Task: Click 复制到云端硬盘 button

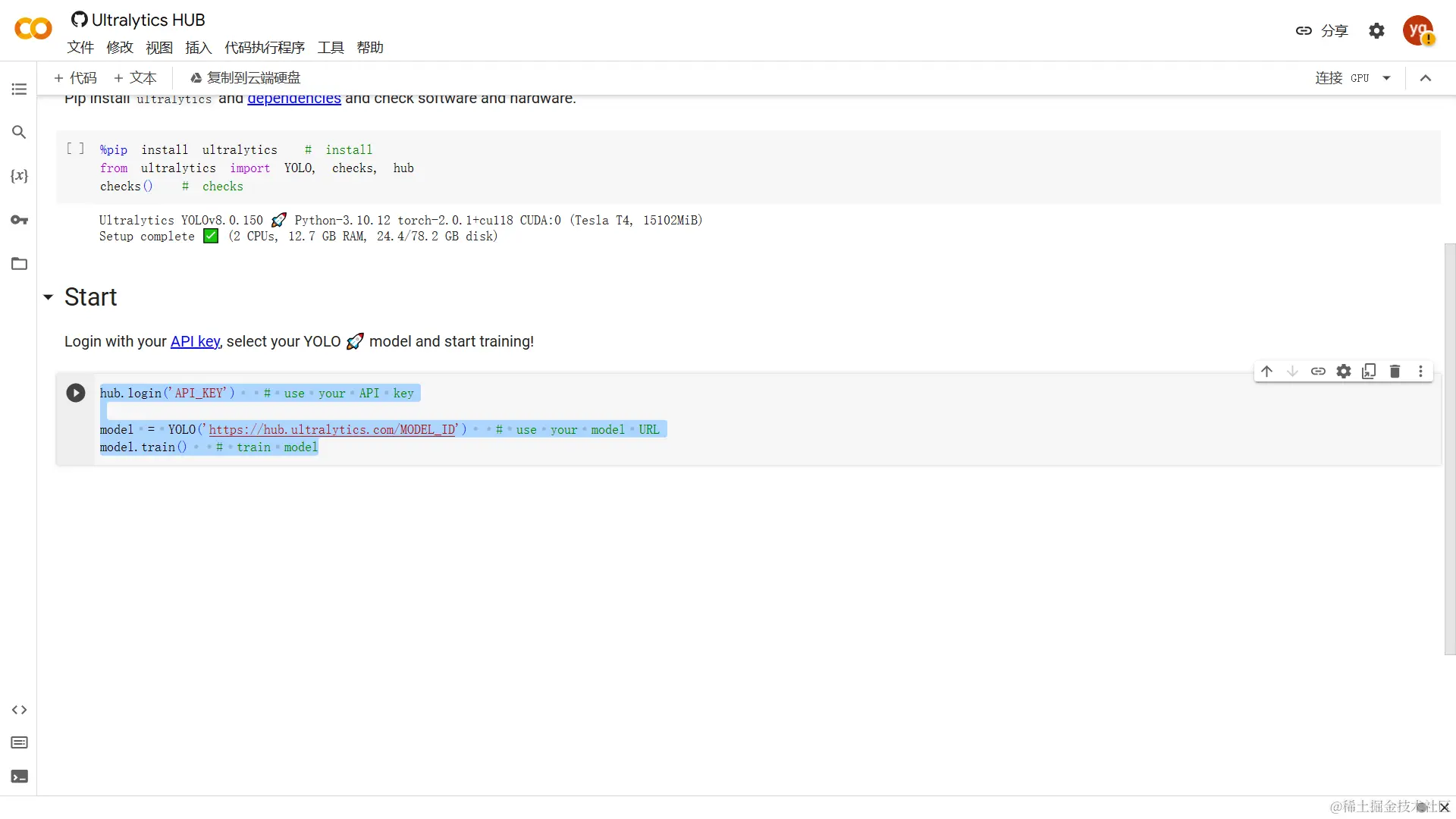Action: [x=245, y=78]
